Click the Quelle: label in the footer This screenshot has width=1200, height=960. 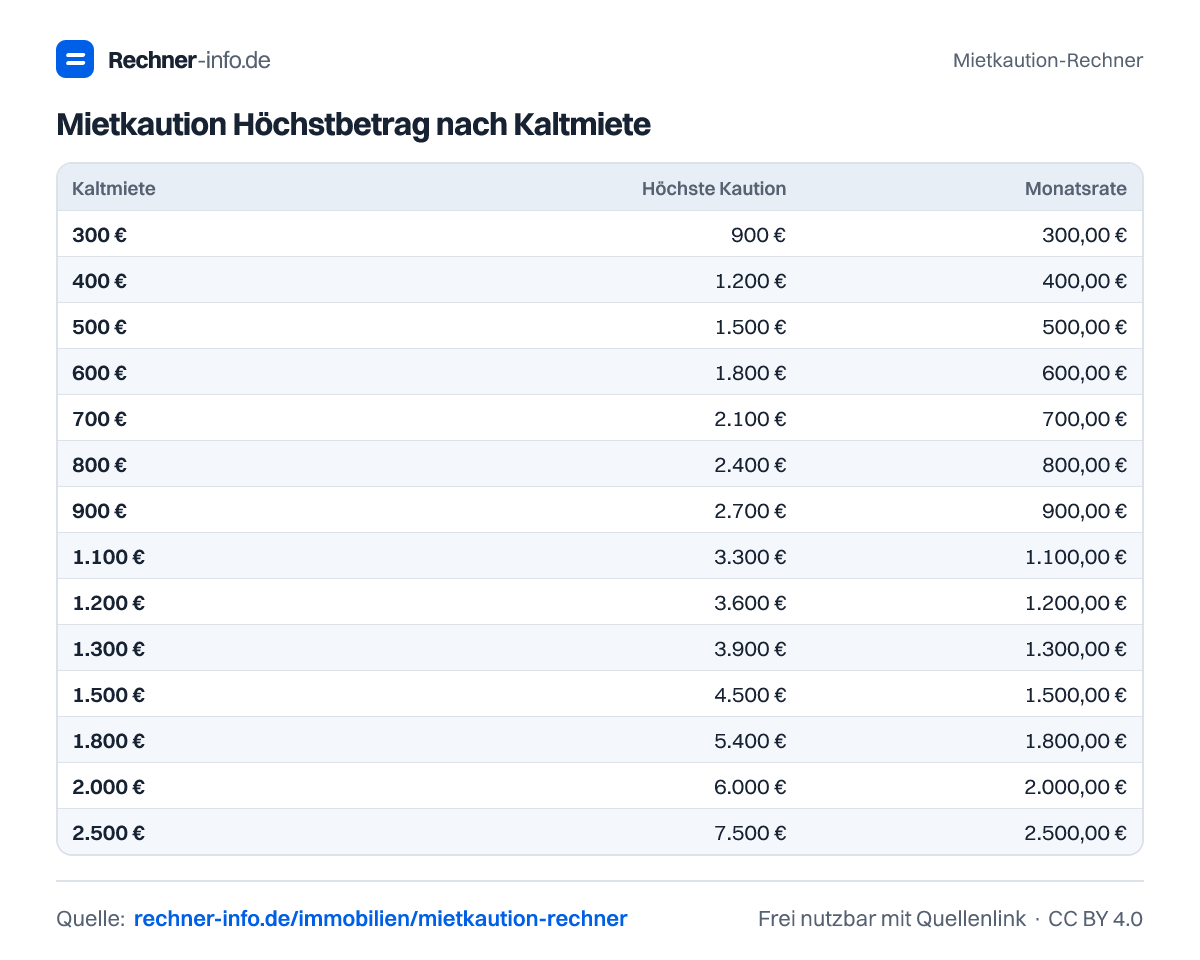[x=91, y=919]
